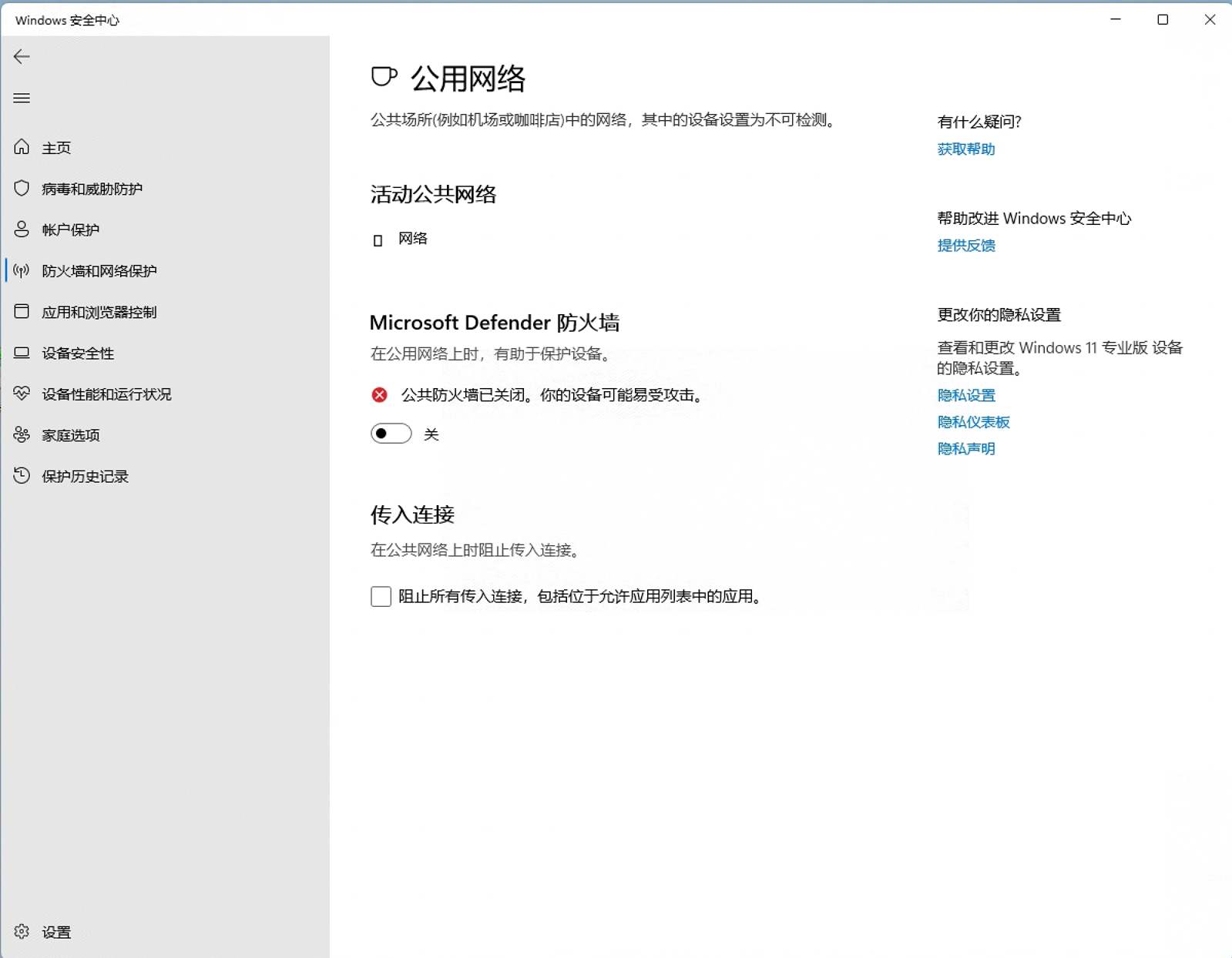The image size is (1232, 958).
Task: Click the antenna icon for 防火墙和网络保护
Action: (22, 270)
